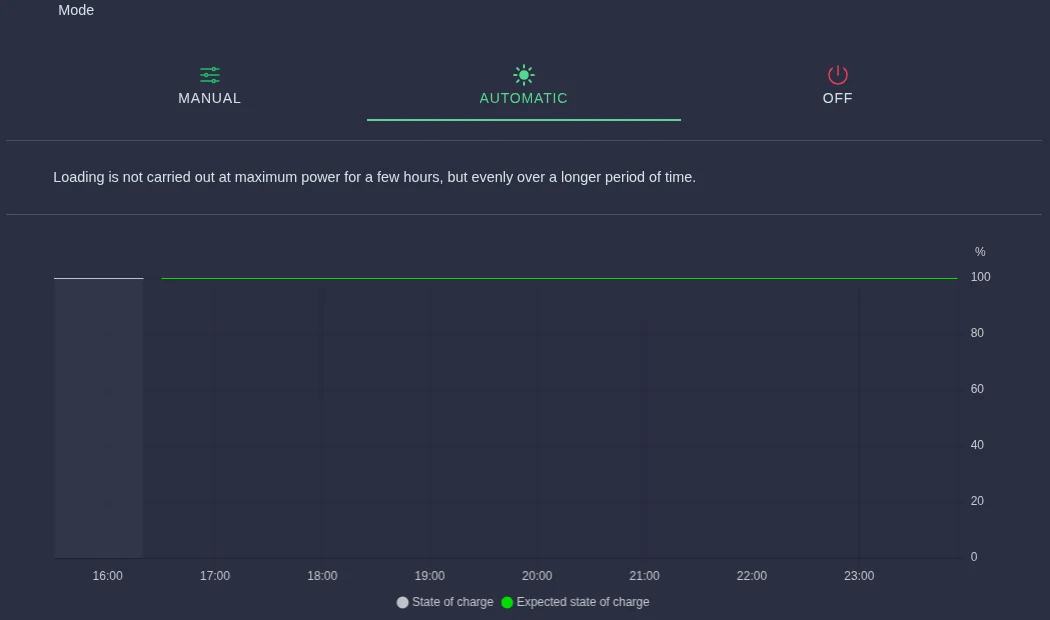Screen dimensions: 1050x620
Task: Toggle Expected state of charge legend dot
Action: (507, 603)
